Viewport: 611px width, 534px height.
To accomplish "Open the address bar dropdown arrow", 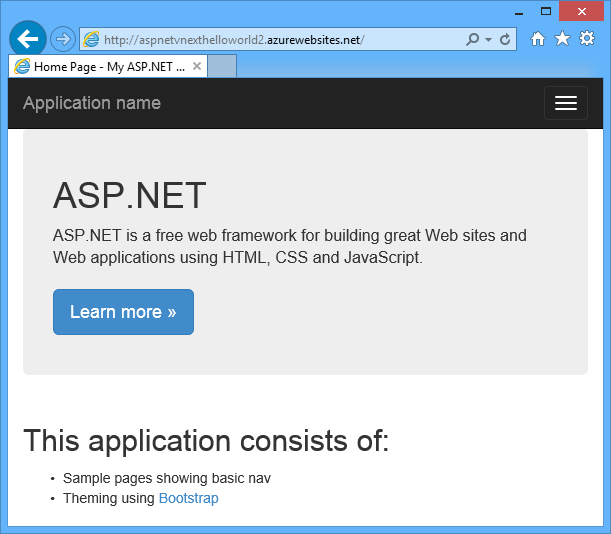I will coord(488,39).
